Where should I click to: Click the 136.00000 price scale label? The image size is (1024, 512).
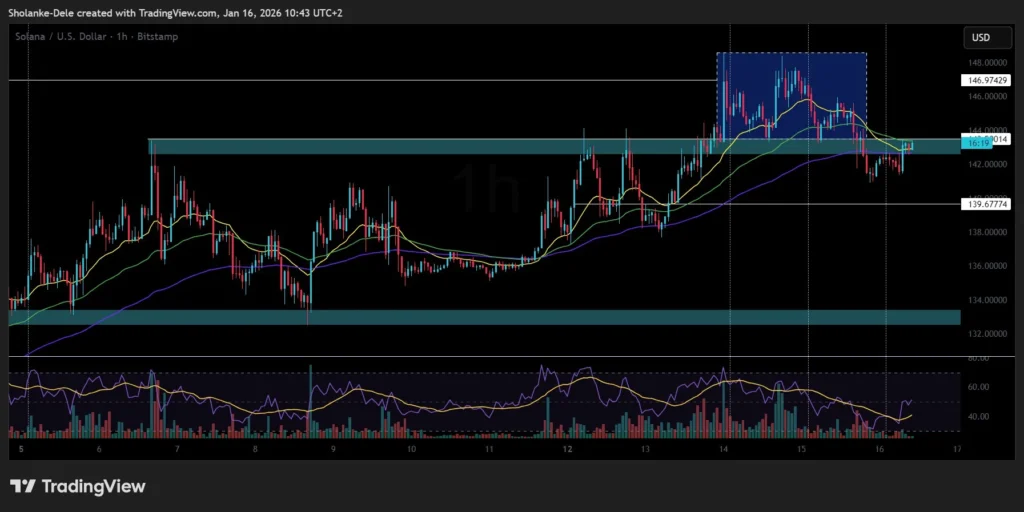coord(983,266)
